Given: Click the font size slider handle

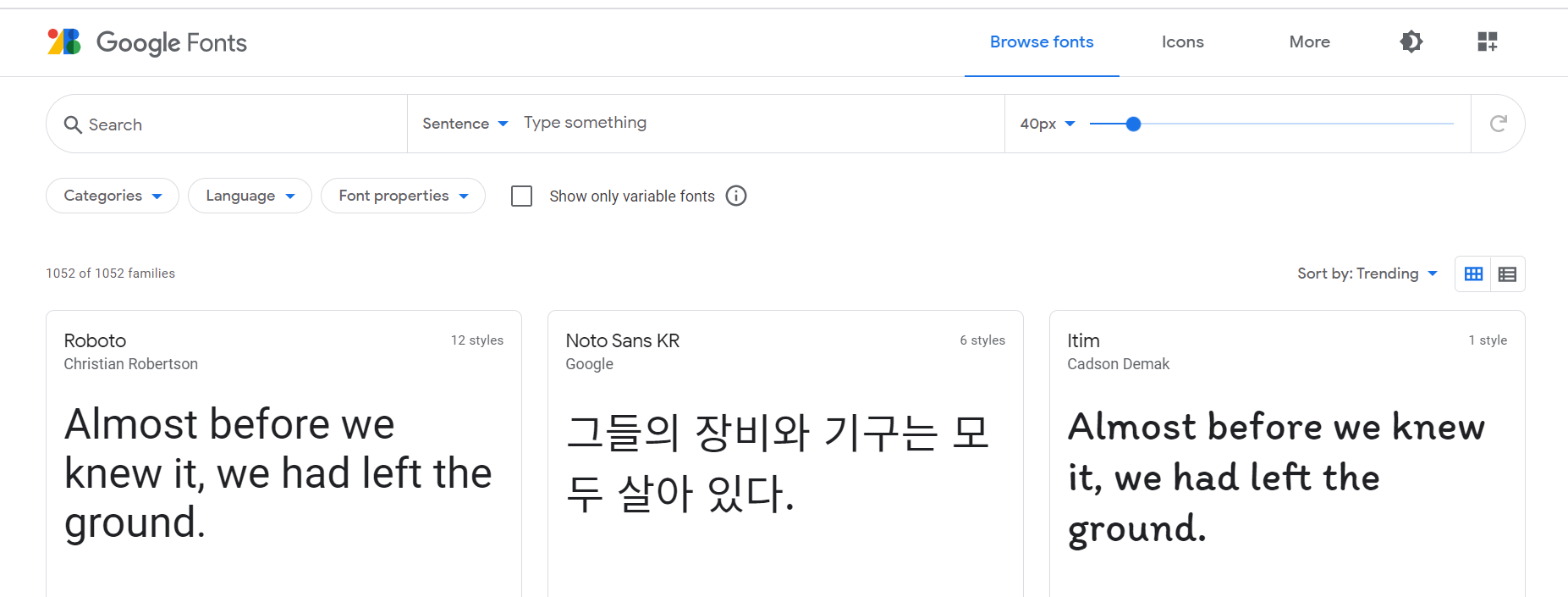Looking at the screenshot, I should [x=1134, y=124].
